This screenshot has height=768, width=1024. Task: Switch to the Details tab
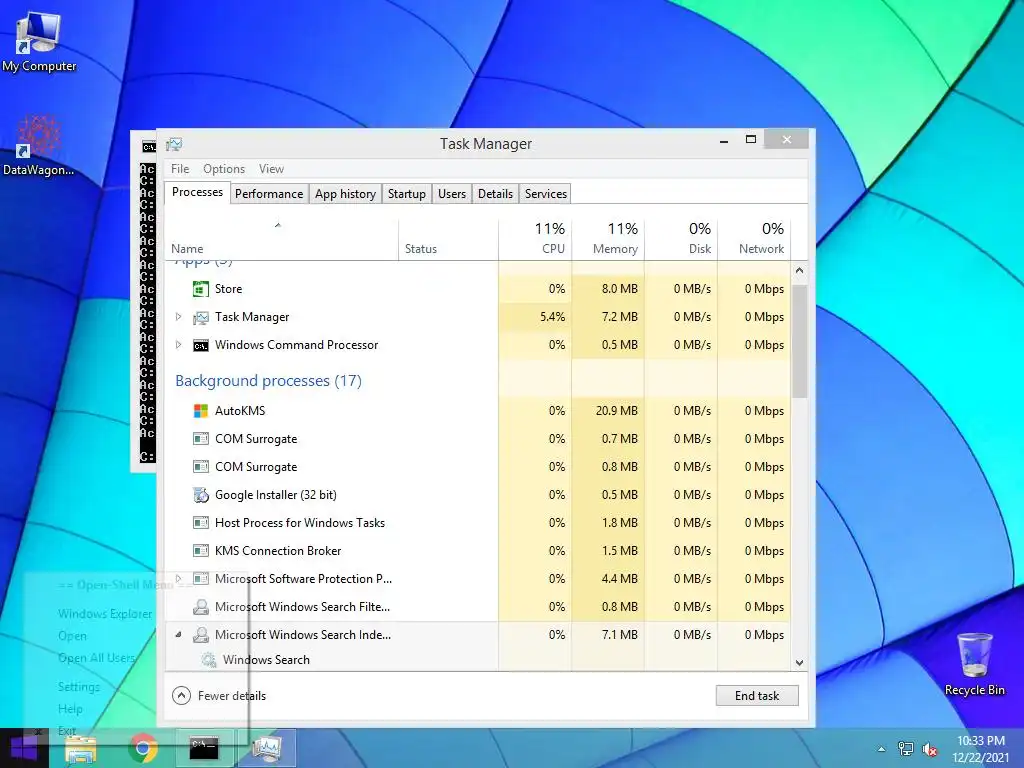coord(495,194)
